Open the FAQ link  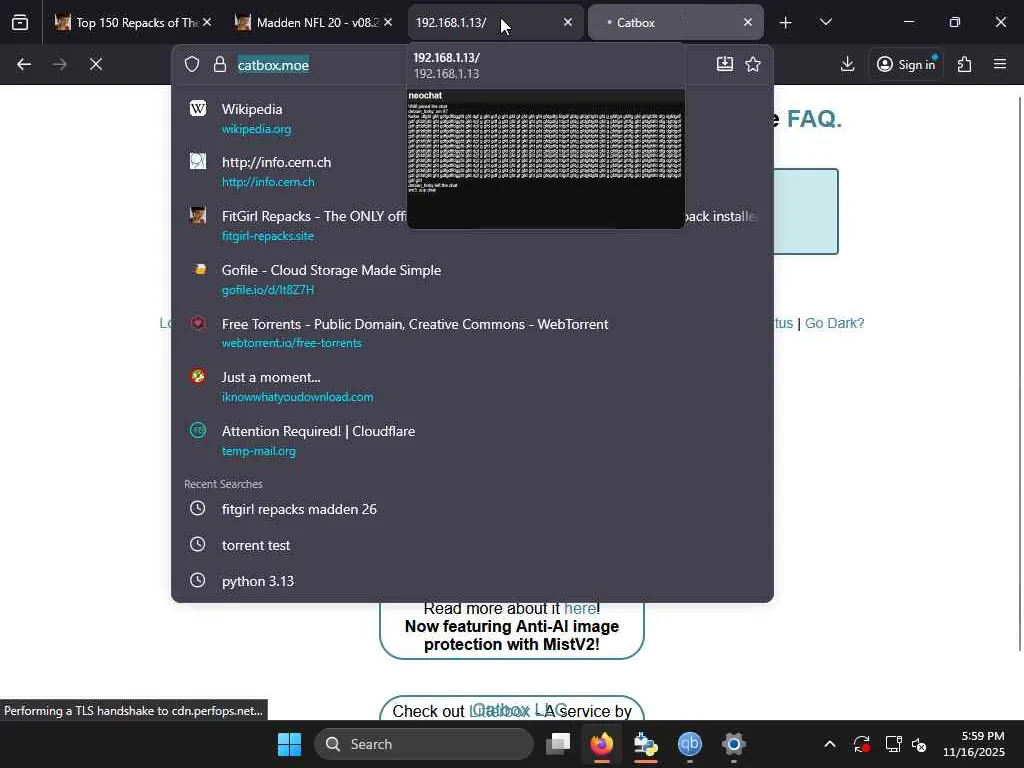(814, 119)
